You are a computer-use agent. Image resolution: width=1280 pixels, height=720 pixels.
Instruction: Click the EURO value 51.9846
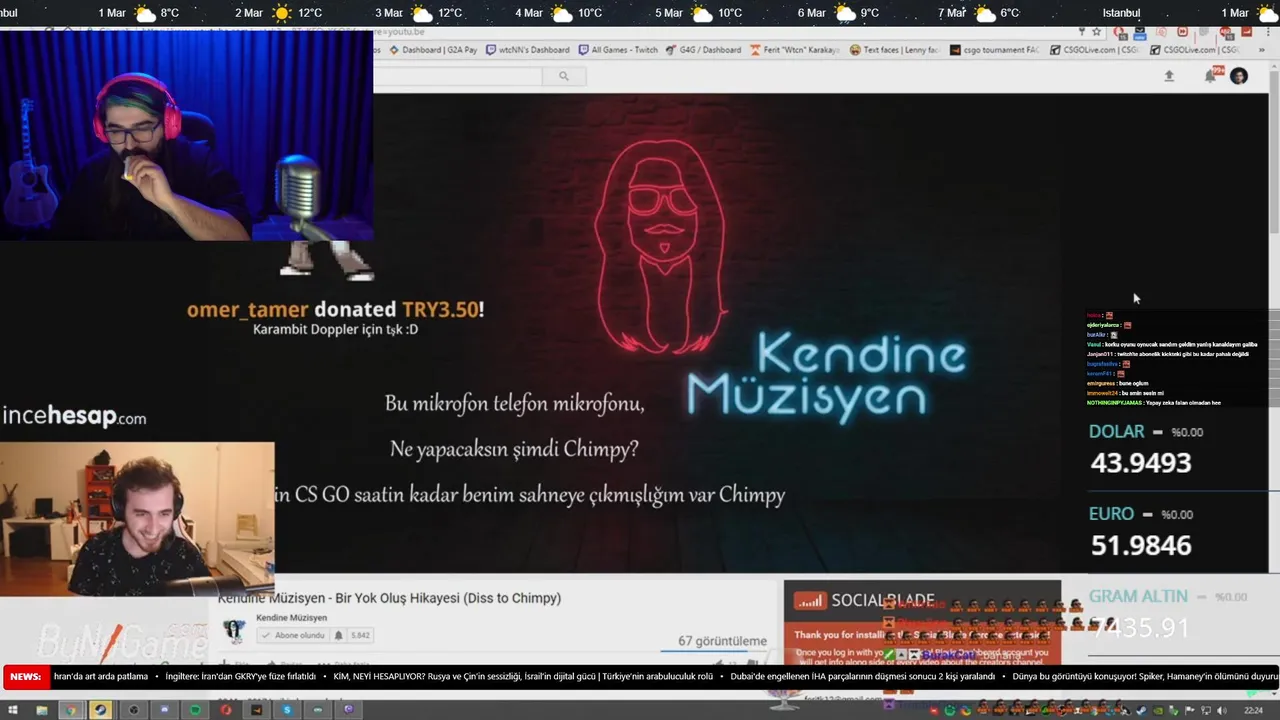(x=1141, y=545)
